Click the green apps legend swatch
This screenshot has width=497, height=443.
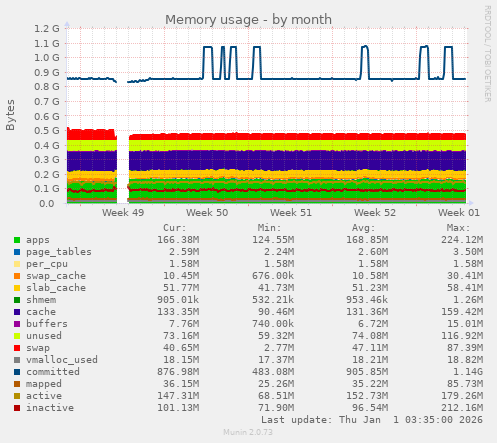pos(17,240)
